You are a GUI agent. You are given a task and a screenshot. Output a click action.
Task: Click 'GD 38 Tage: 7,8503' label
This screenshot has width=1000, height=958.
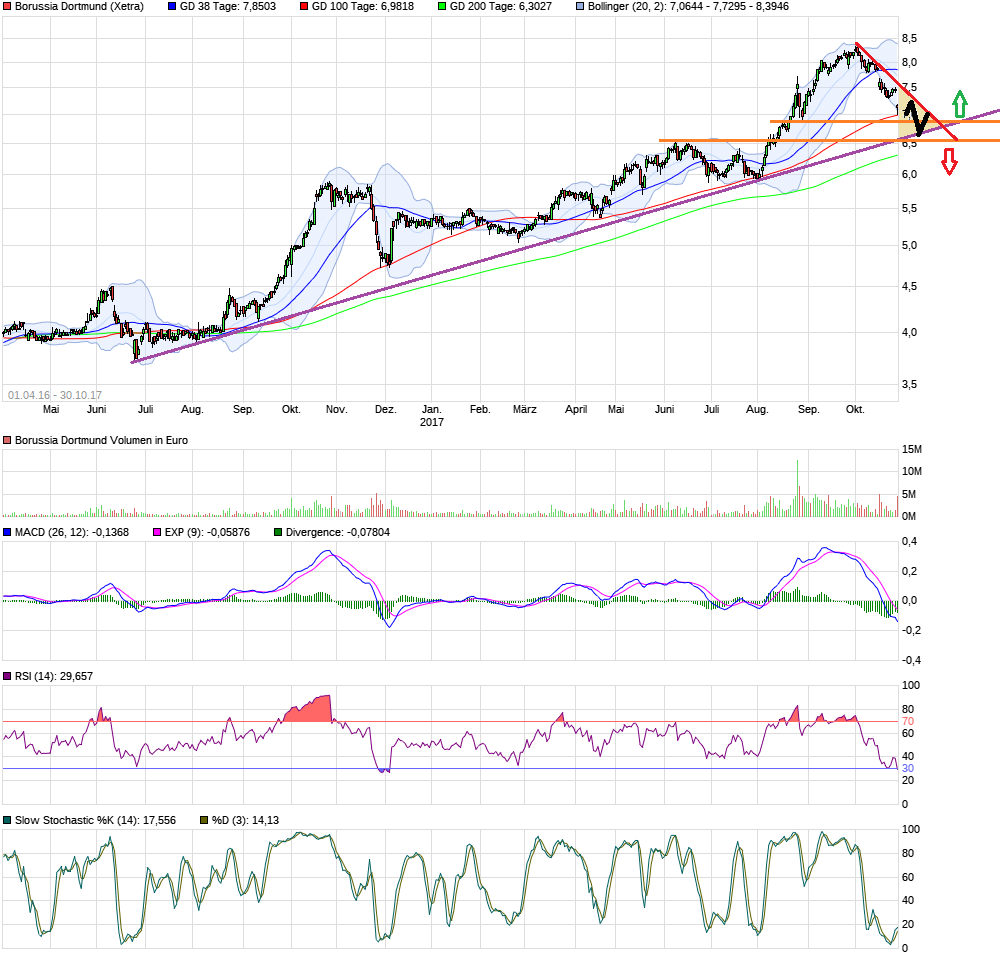228,6
